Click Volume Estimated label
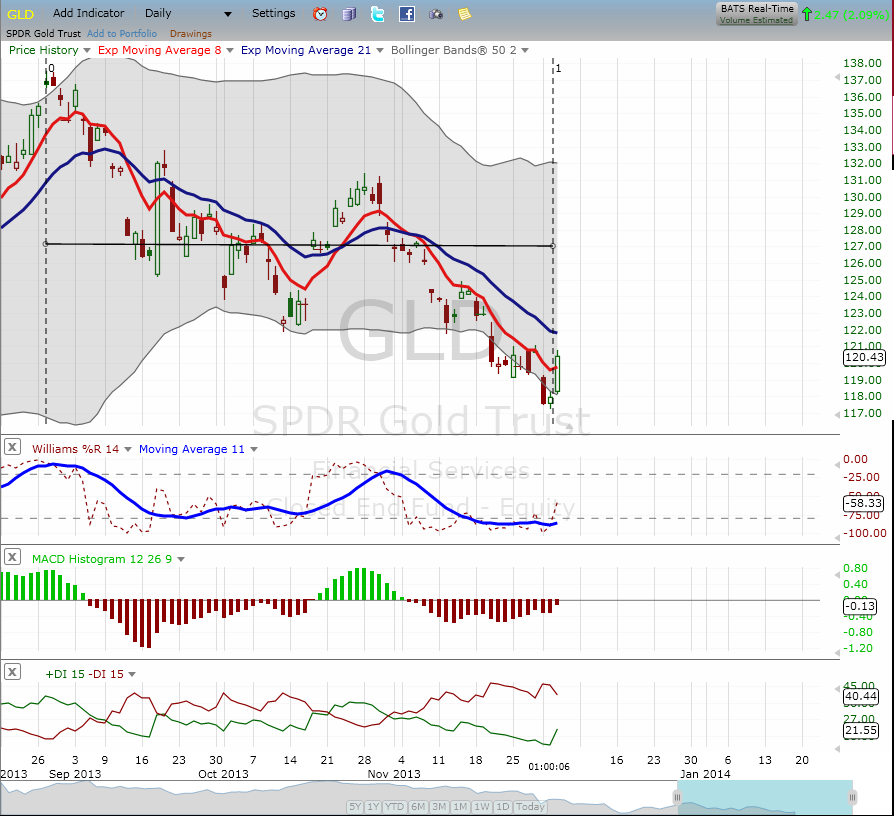 (756, 20)
